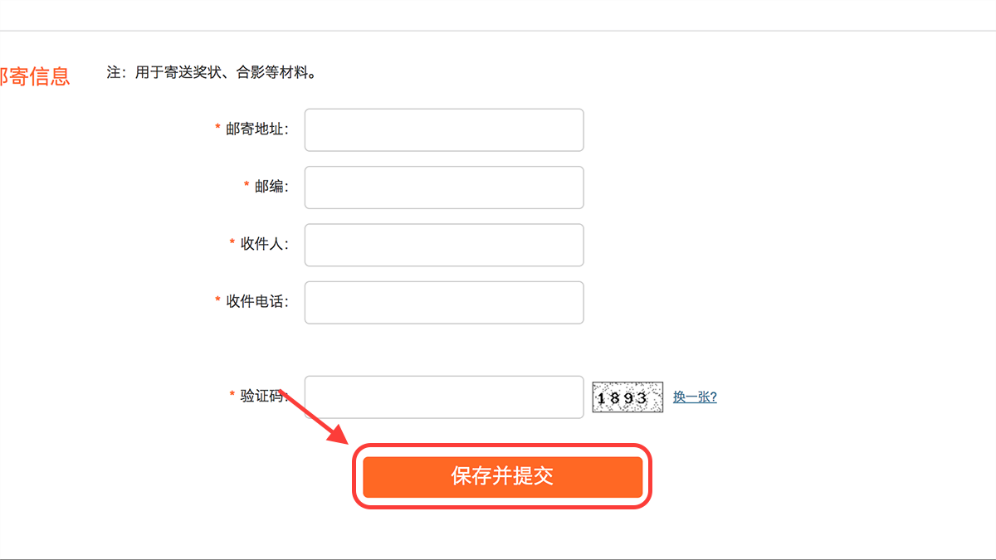Image resolution: width=996 pixels, height=560 pixels.
Task: Click the 邮寄地址 input field
Action: pyautogui.click(x=444, y=130)
